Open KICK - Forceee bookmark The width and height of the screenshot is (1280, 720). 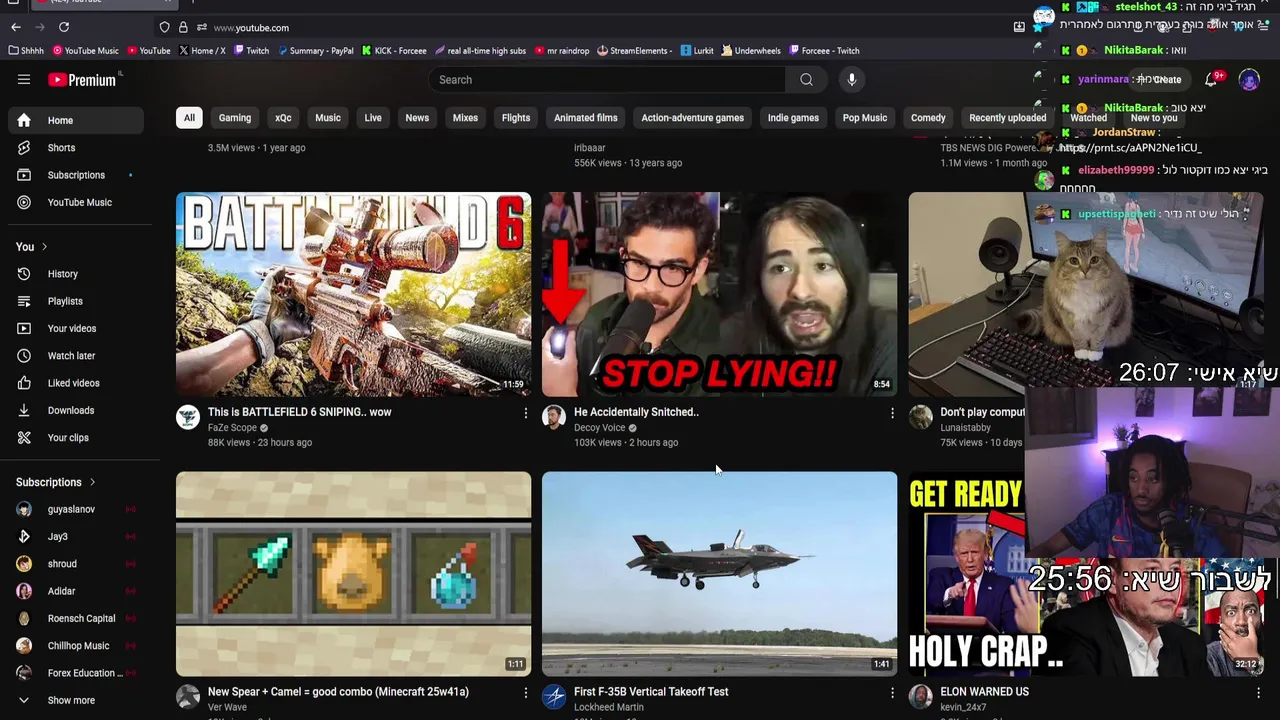coord(394,51)
